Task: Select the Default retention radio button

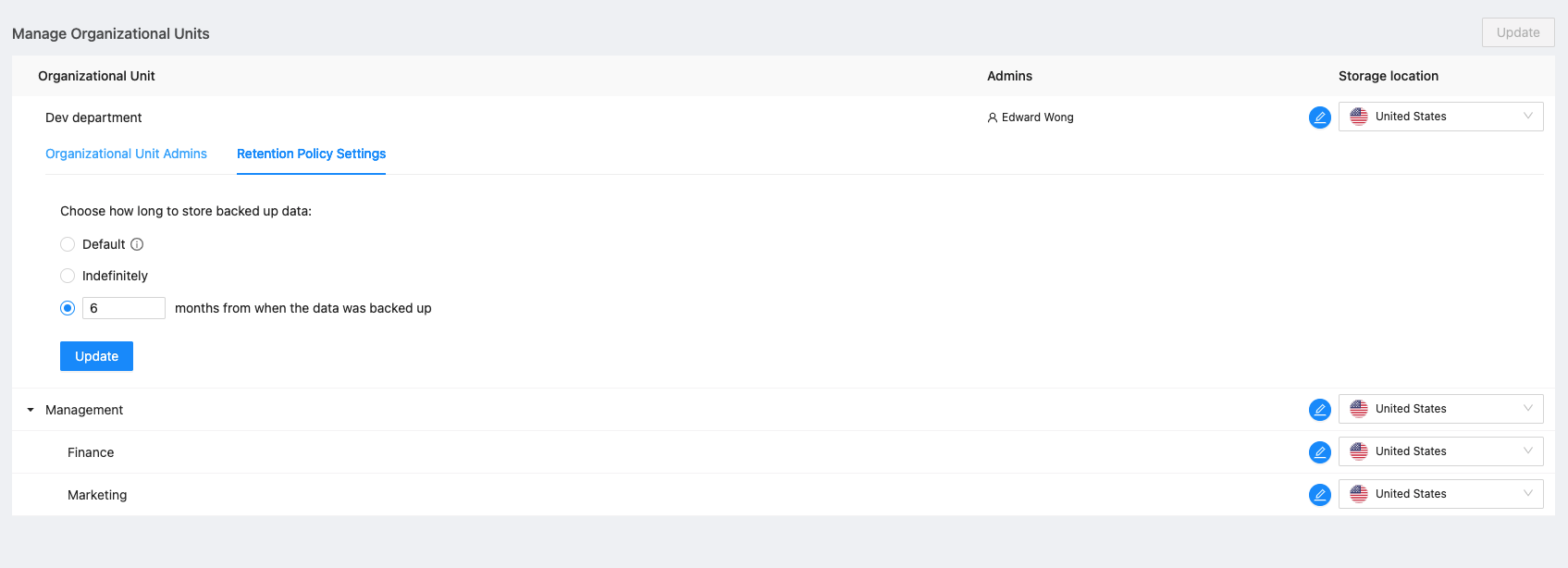Action: [x=68, y=244]
